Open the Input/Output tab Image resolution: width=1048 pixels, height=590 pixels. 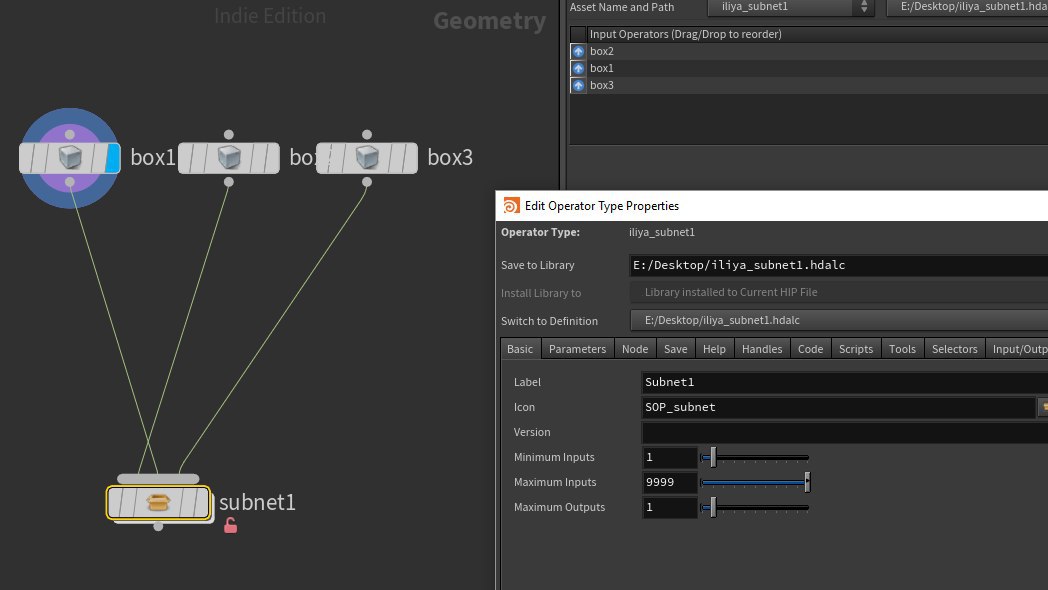point(1018,349)
